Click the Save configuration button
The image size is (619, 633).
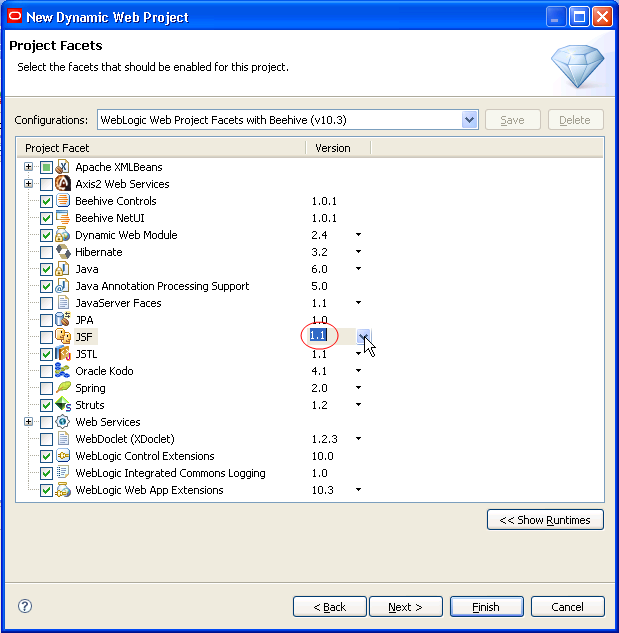512,119
